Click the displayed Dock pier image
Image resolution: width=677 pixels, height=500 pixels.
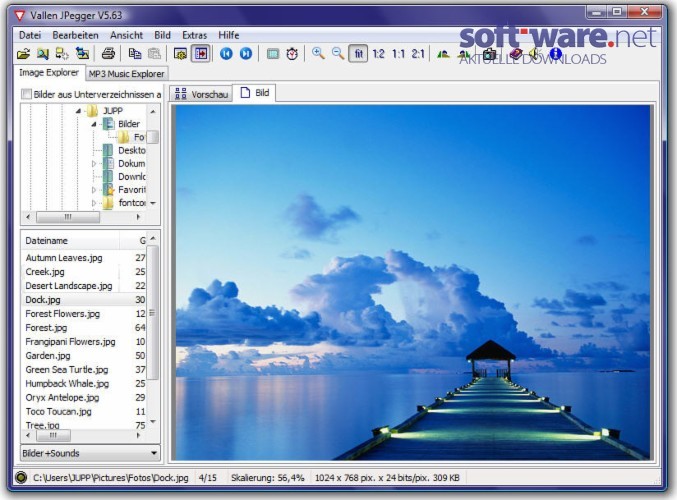click(x=412, y=282)
